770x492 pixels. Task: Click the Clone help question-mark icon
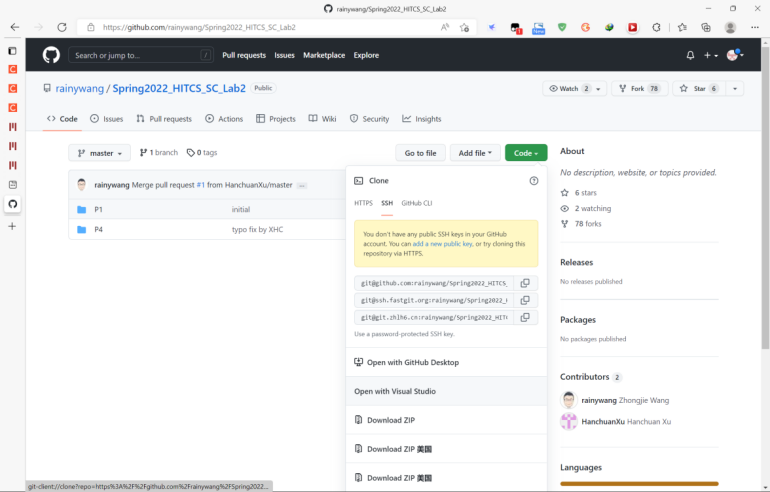pos(534,181)
